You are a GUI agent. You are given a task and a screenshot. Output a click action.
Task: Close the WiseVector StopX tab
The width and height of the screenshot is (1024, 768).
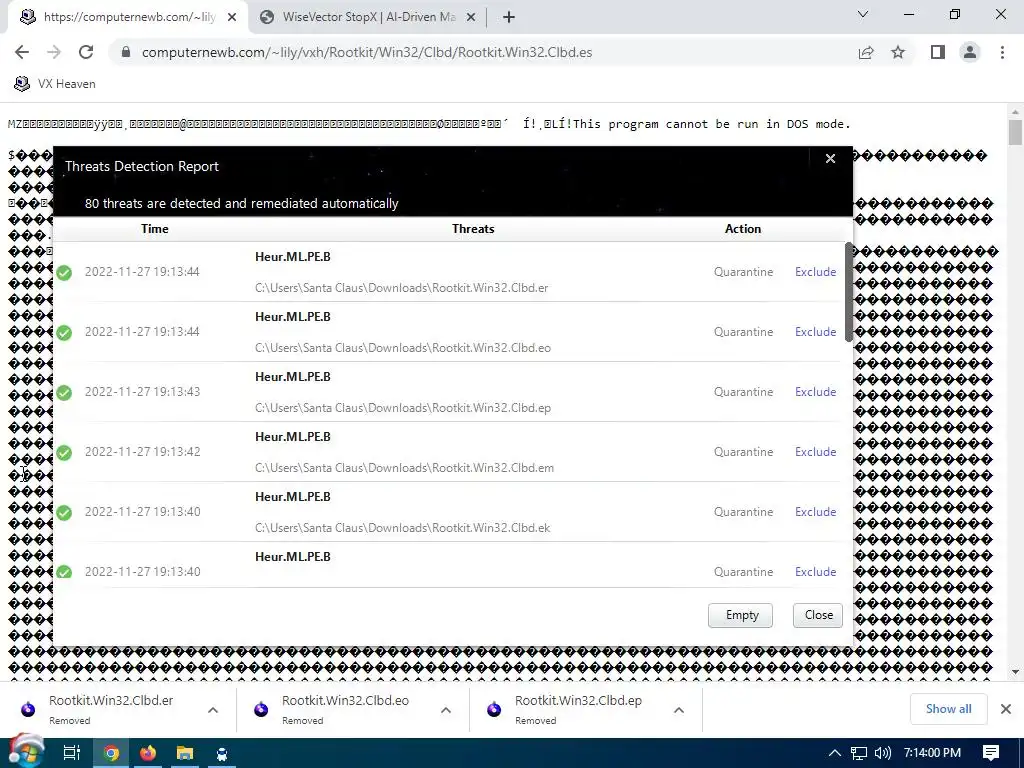pyautogui.click(x=471, y=18)
